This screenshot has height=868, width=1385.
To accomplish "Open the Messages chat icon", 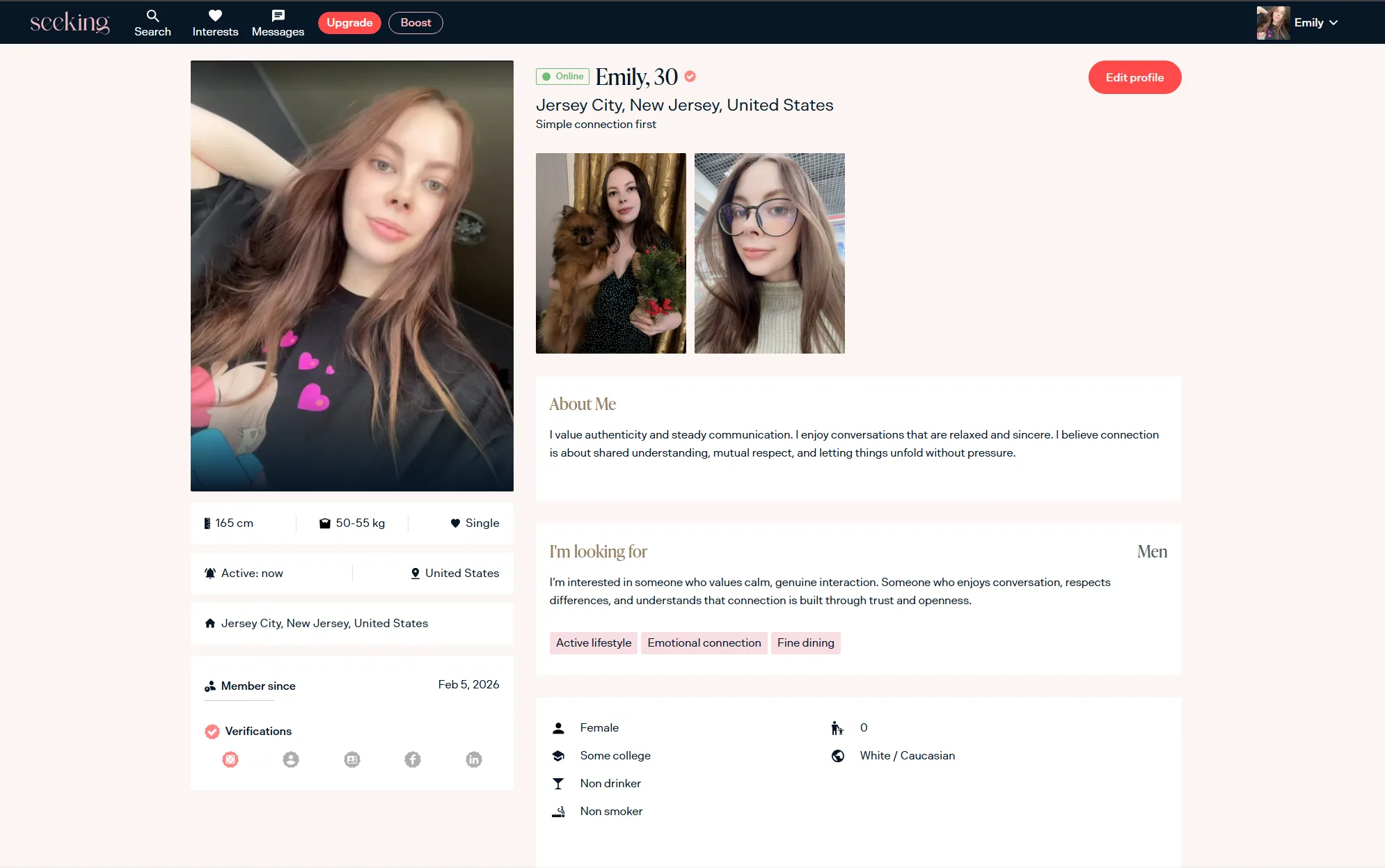I will tap(278, 16).
